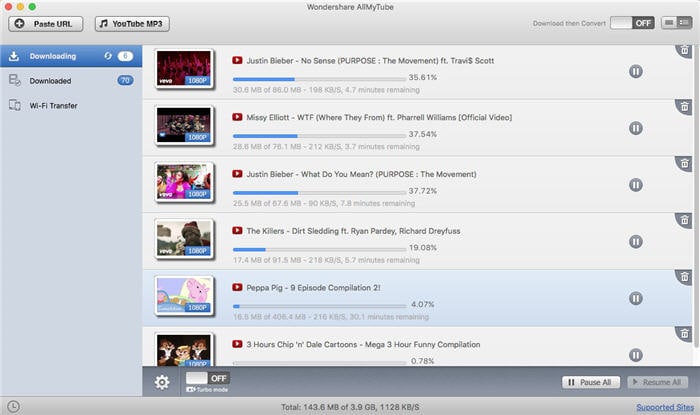
Task: Open the Supported Sites link
Action: pyautogui.click(x=665, y=407)
